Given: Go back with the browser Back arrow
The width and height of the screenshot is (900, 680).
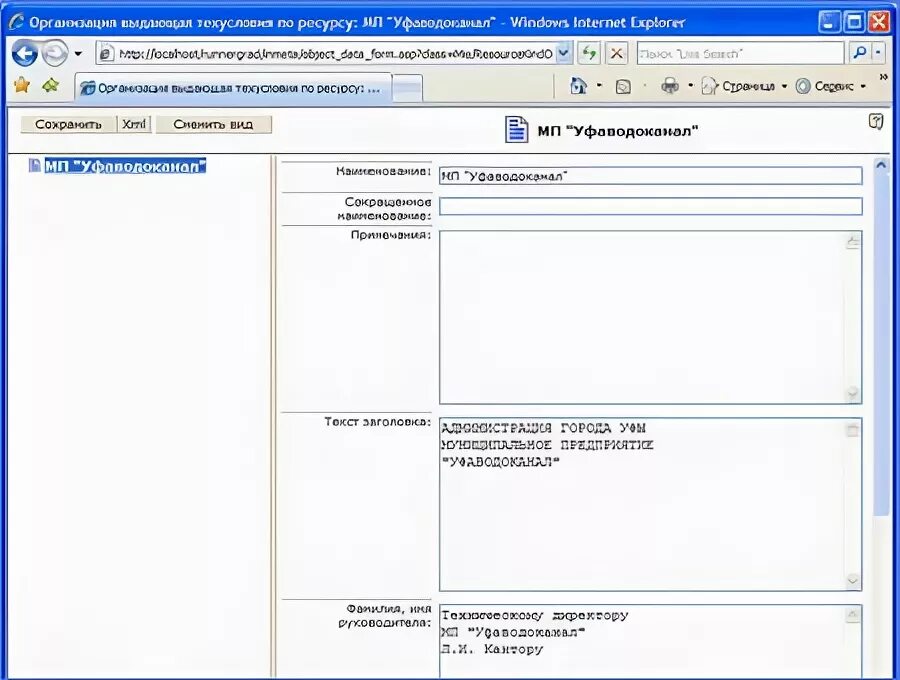Looking at the screenshot, I should point(25,54).
